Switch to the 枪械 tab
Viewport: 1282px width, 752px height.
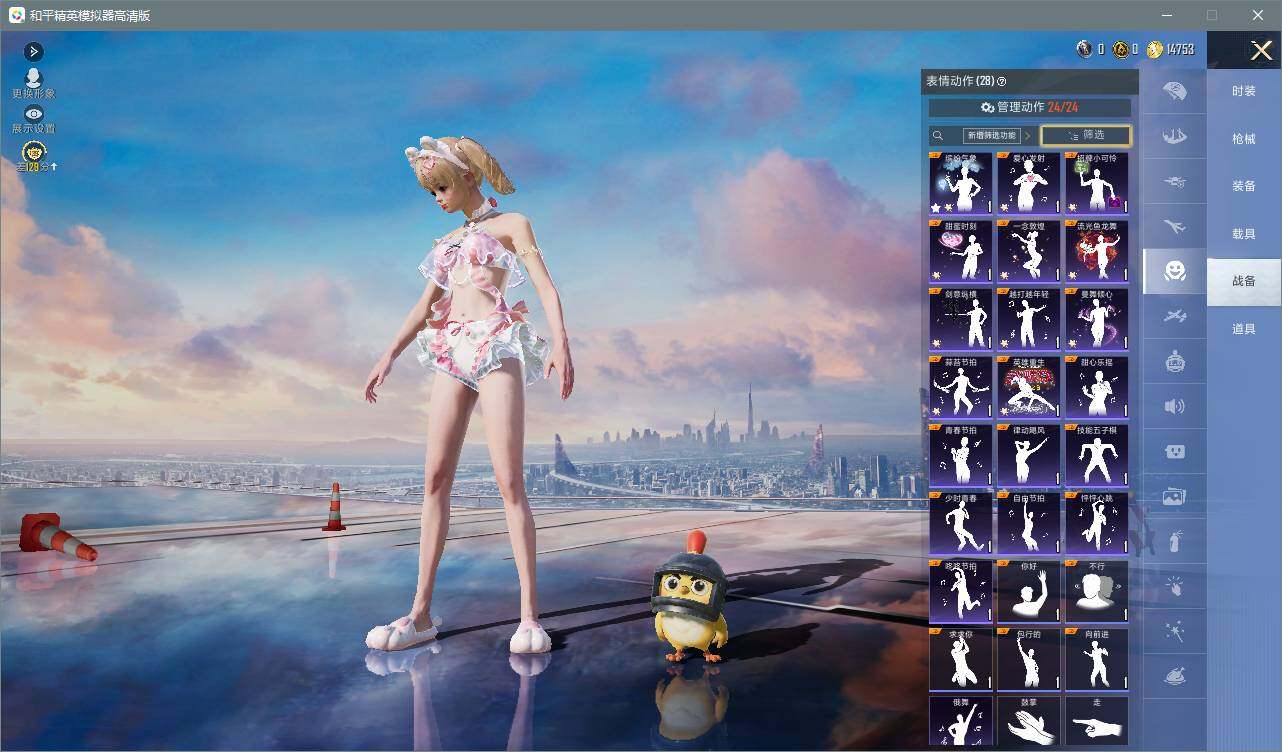click(1244, 139)
